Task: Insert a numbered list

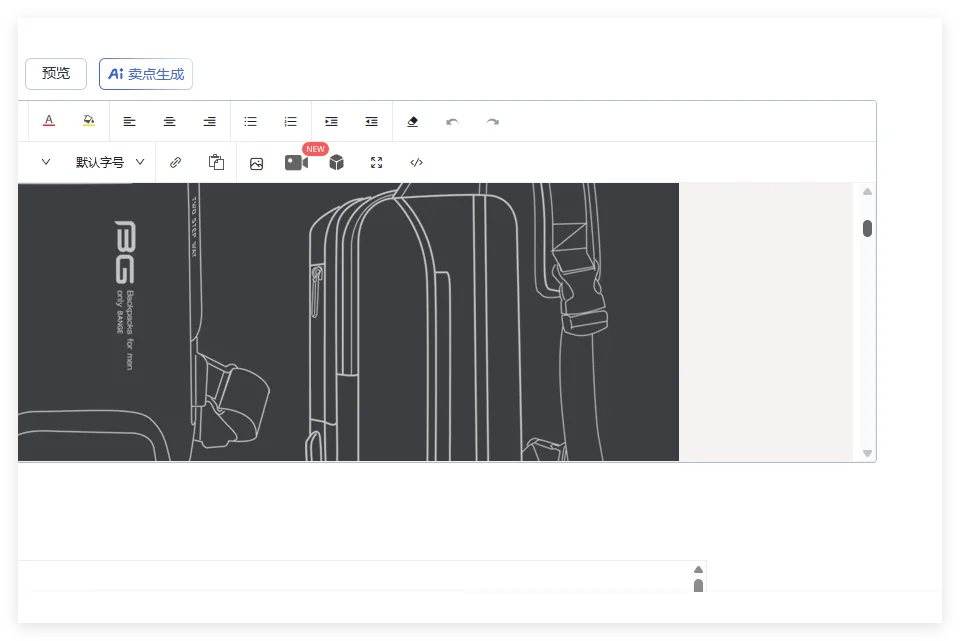Action: pos(291,121)
